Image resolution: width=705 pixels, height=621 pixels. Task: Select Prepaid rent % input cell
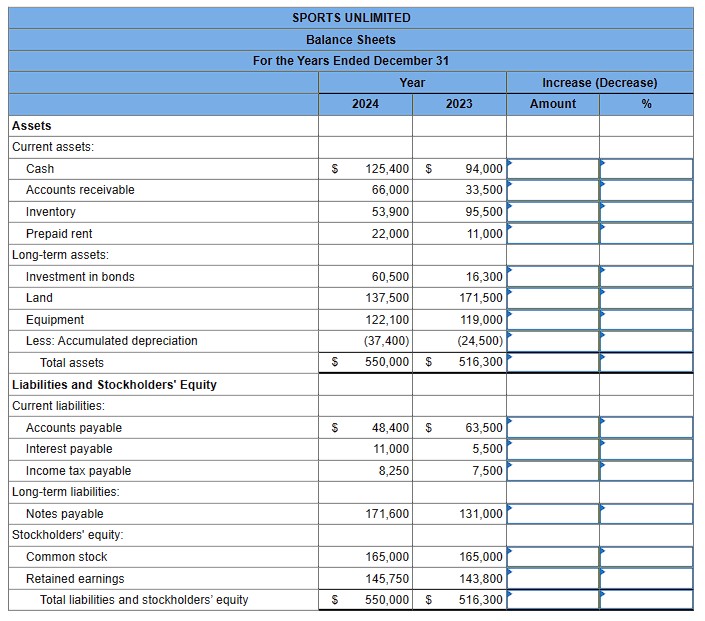647,234
